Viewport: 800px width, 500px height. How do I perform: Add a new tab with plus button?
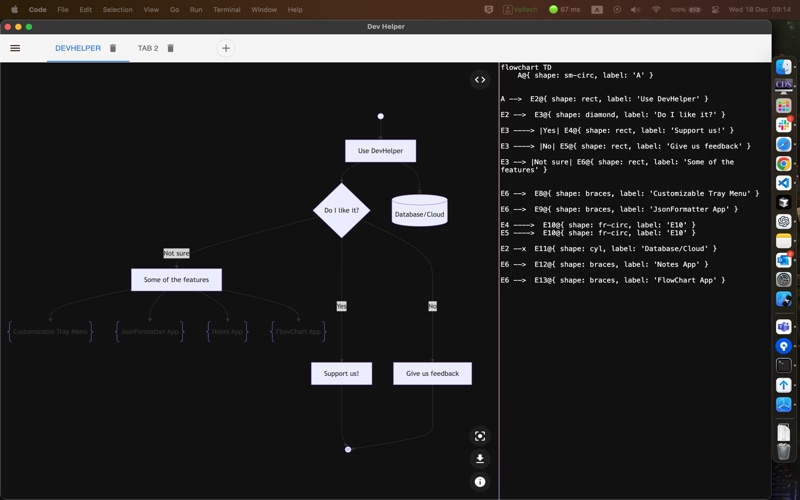(x=226, y=48)
